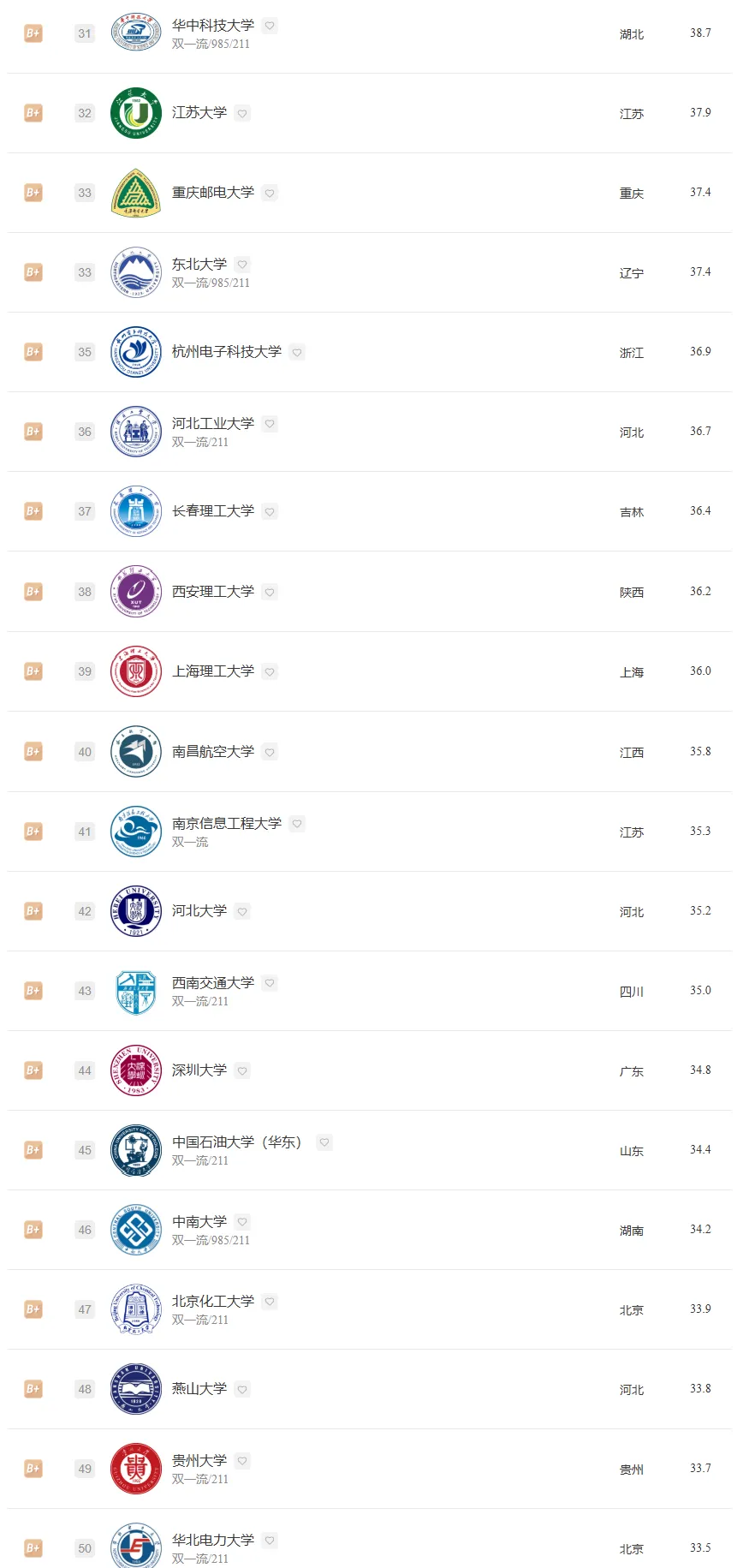
Task: Click the 北京化工大学 crest logo
Action: click(136, 1309)
